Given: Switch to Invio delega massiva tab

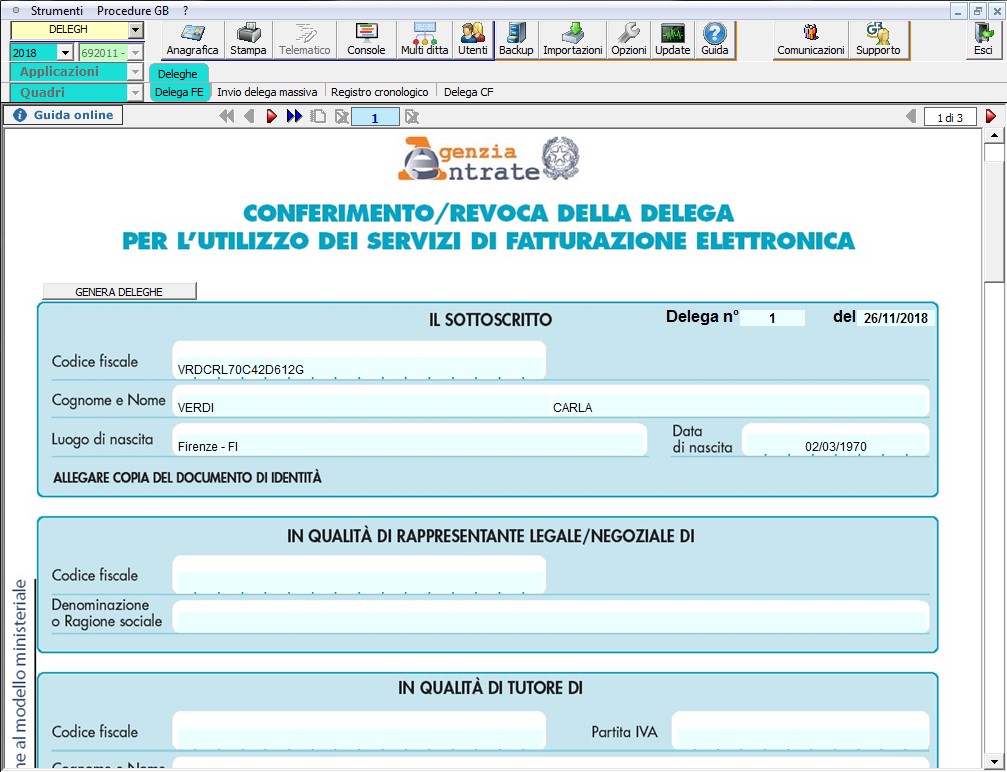Looking at the screenshot, I should tap(267, 92).
